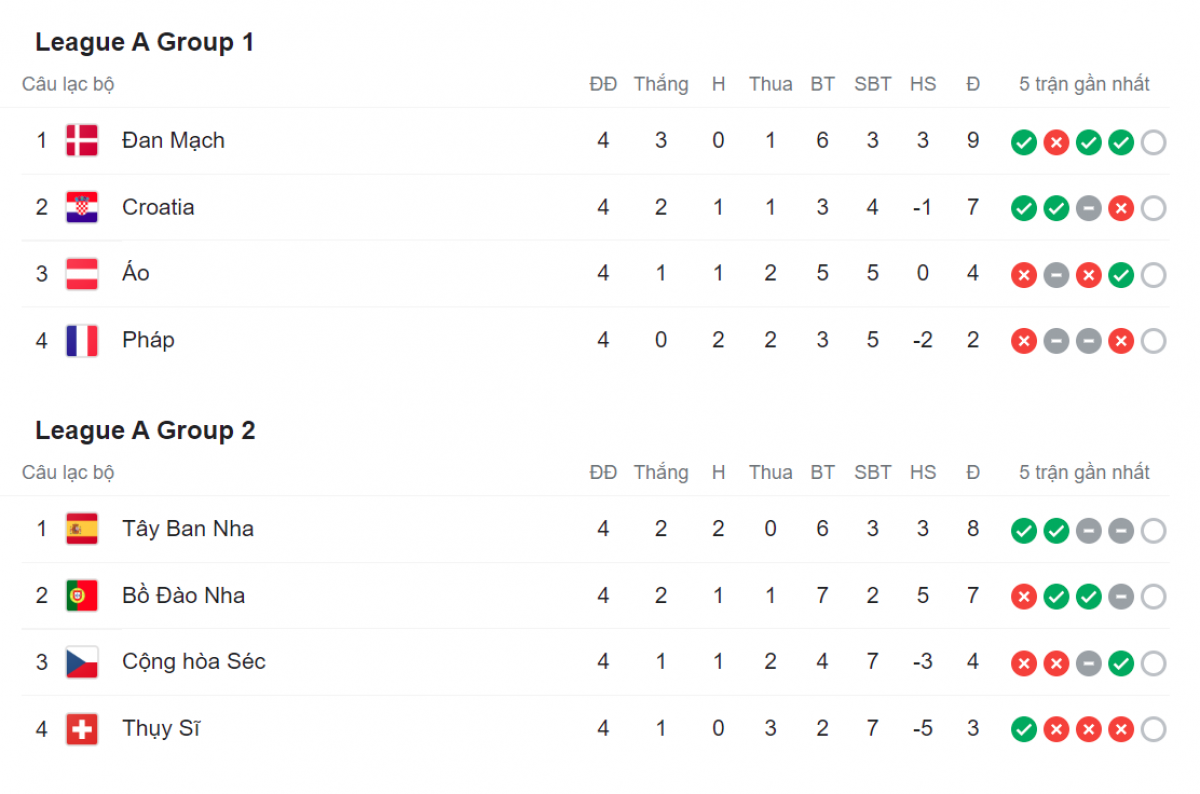Click the Croatia team name
The image size is (1200, 794).
click(158, 207)
